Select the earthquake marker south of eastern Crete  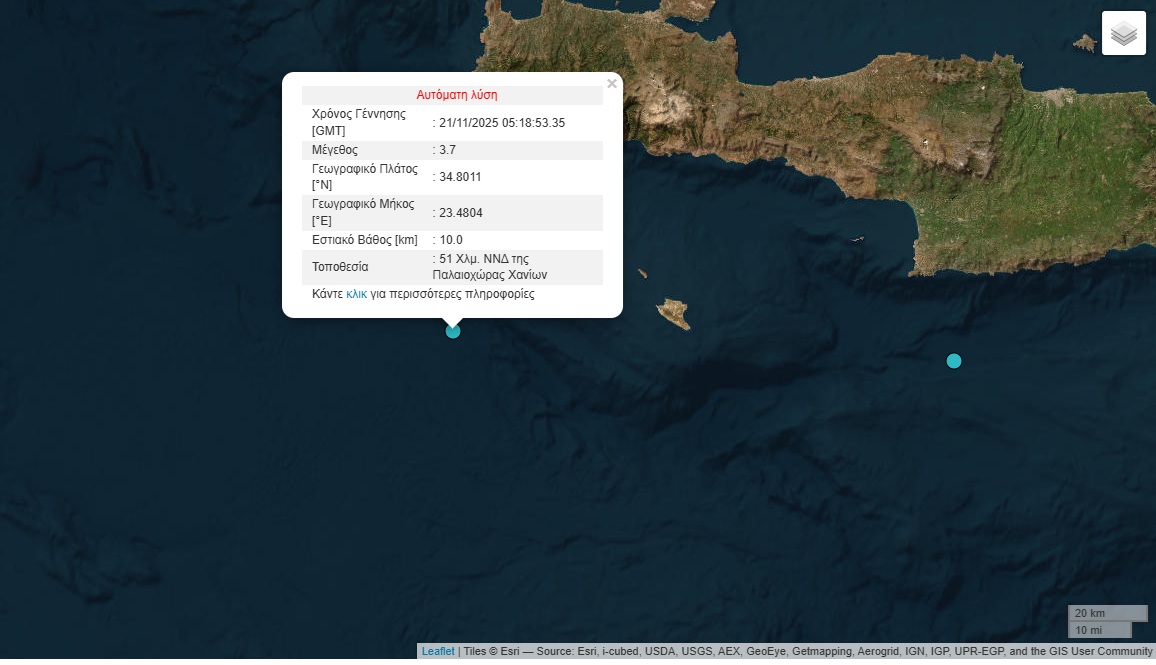[954, 361]
